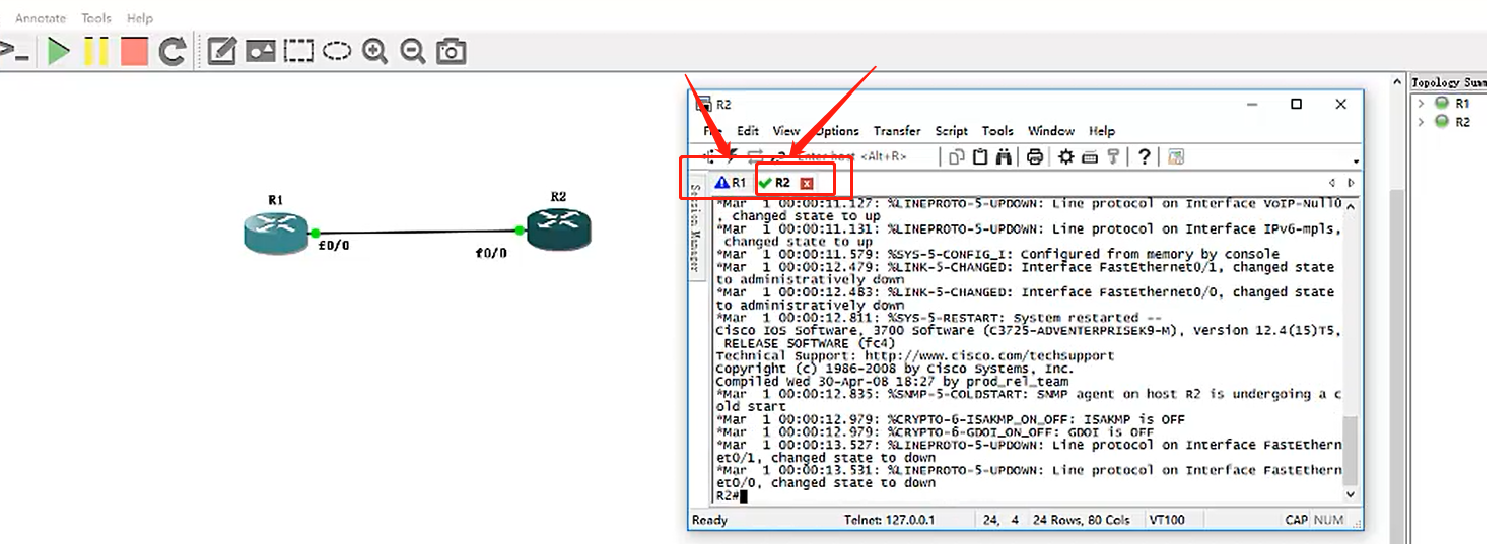Click the terminal scrollbar up arrow
This screenshot has width=1487, height=544.
(x=1351, y=206)
